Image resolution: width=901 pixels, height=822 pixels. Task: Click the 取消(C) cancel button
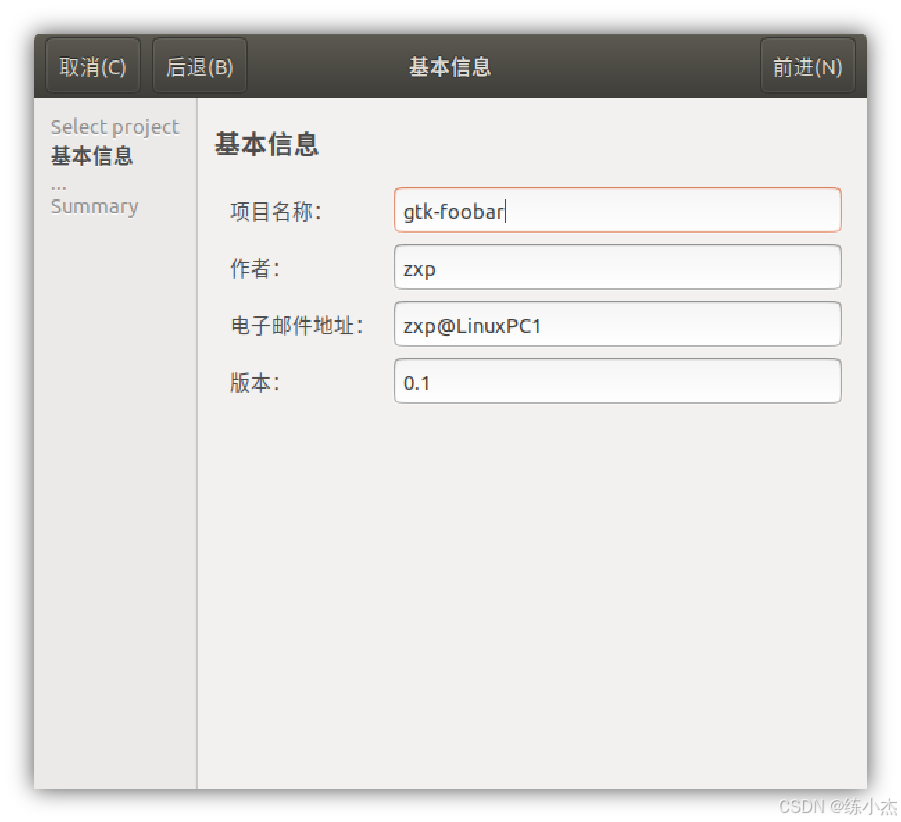[93, 66]
